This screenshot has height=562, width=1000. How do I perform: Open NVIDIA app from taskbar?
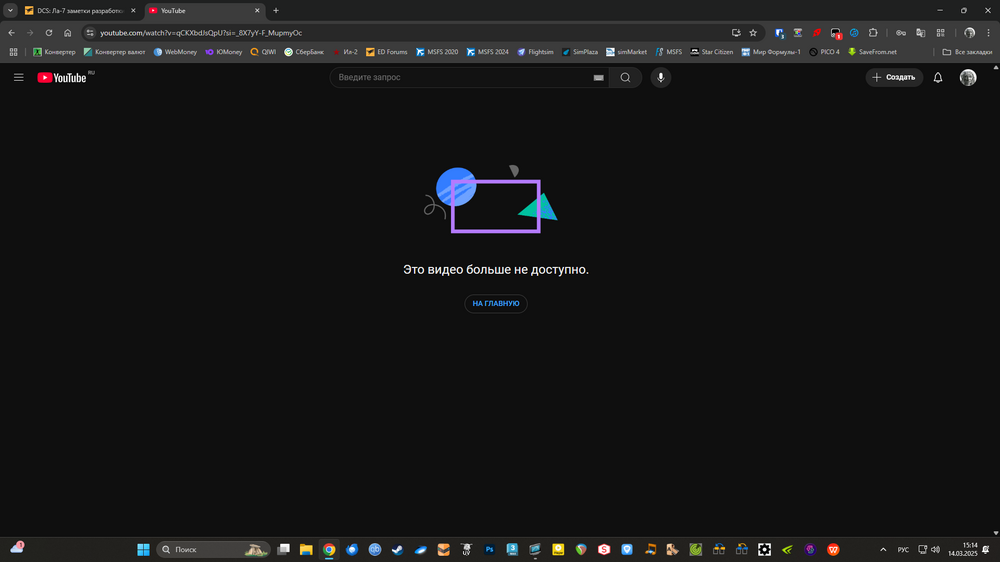(788, 549)
